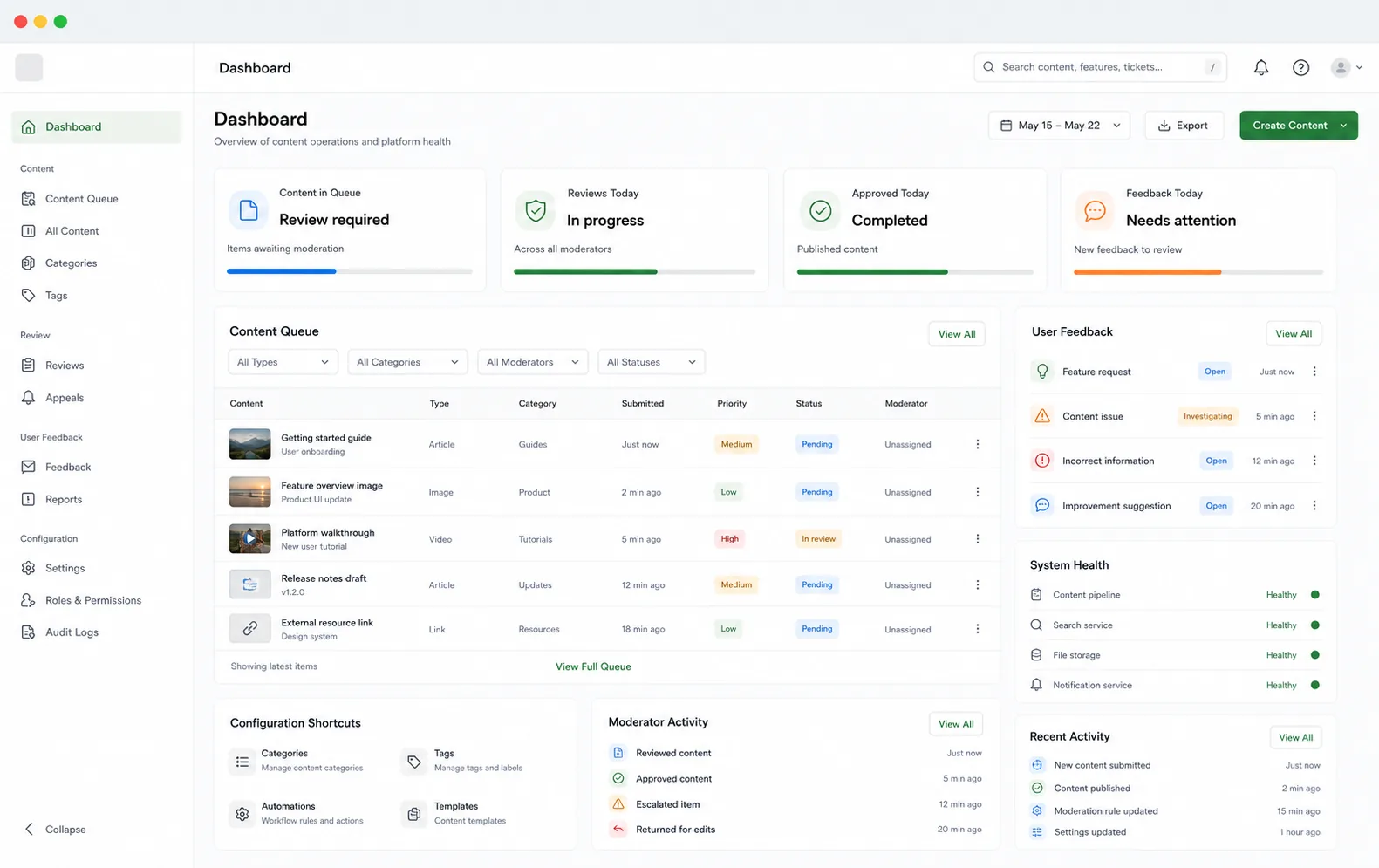Open options menu for External resource link
Viewport: 1379px width, 868px height.
click(977, 629)
